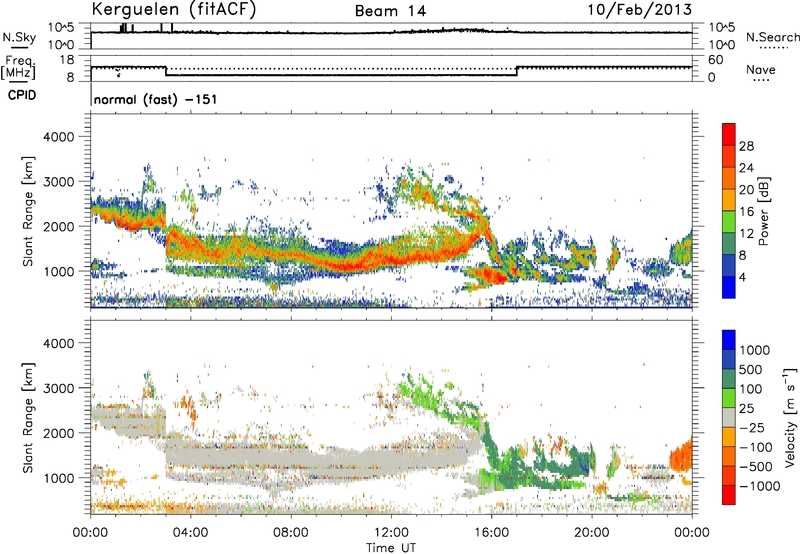
Task: Click the "18" label on the frequency axis
Action: [x=67, y=60]
